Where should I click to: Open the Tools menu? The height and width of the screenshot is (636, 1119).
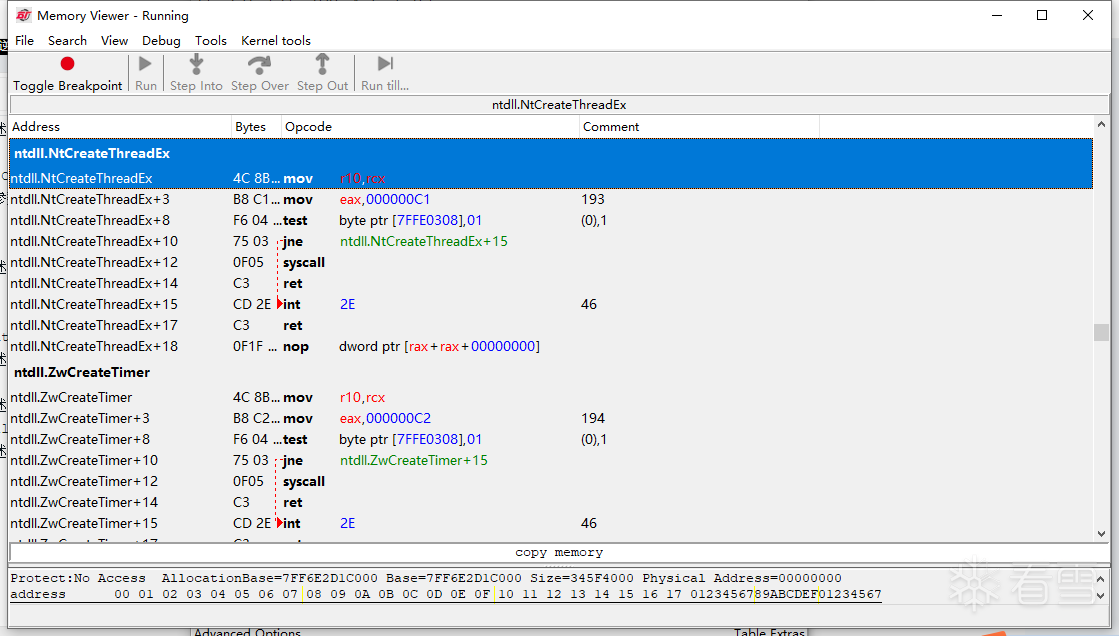point(211,41)
